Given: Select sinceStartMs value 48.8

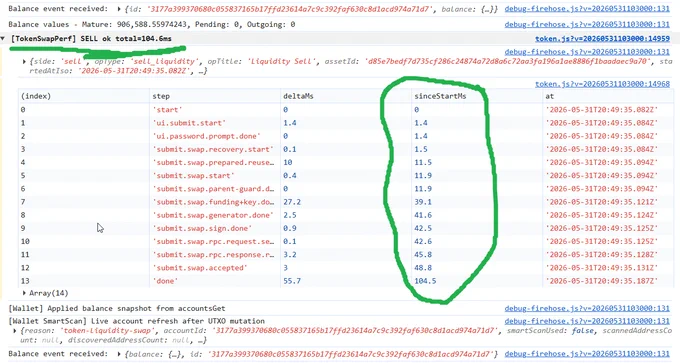Looking at the screenshot, I should [423, 268].
